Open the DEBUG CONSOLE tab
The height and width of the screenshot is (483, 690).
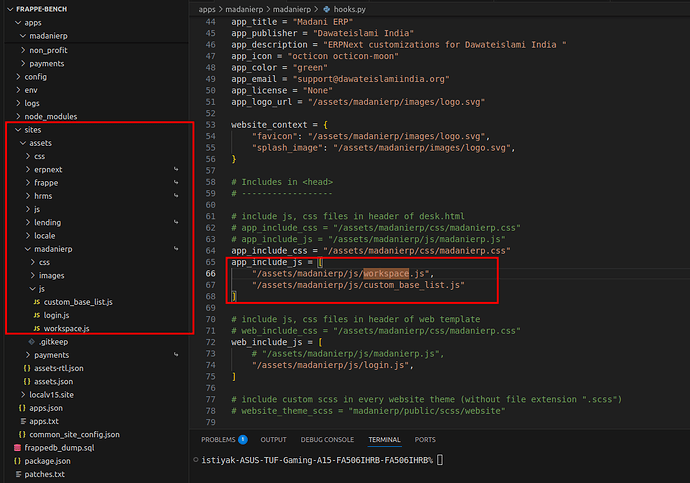pos(328,439)
